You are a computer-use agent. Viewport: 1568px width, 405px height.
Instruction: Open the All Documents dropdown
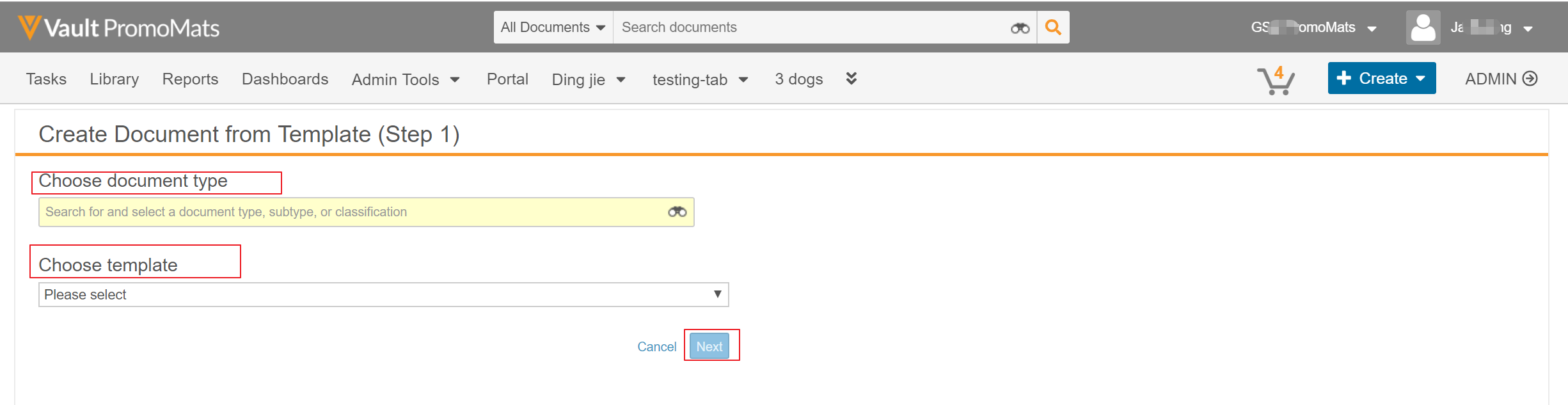pyautogui.click(x=553, y=28)
